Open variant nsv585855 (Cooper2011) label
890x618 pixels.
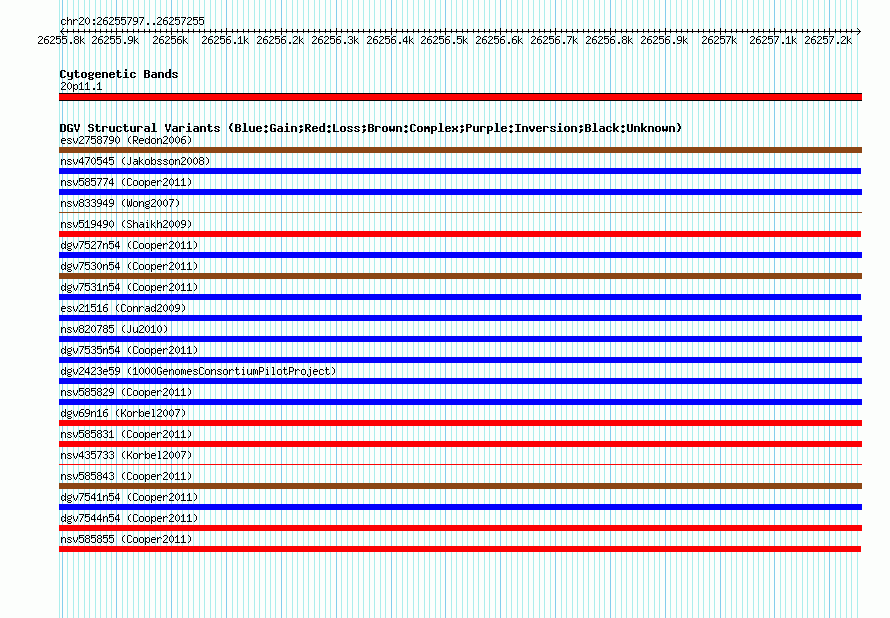point(126,539)
